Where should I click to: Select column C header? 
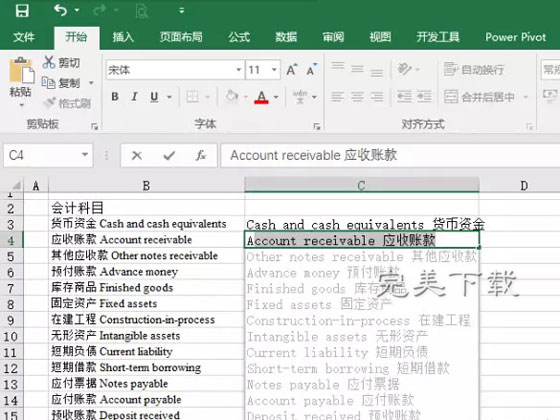coord(361,185)
